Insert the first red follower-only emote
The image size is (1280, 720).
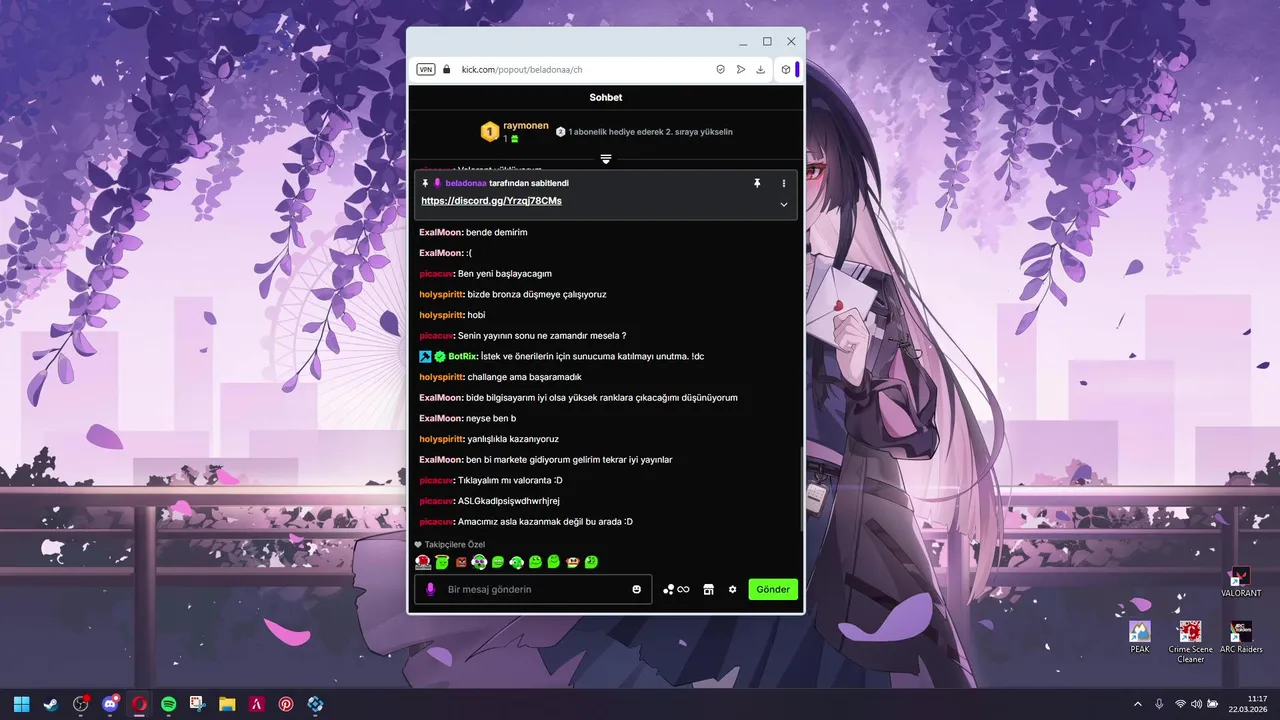tap(423, 562)
